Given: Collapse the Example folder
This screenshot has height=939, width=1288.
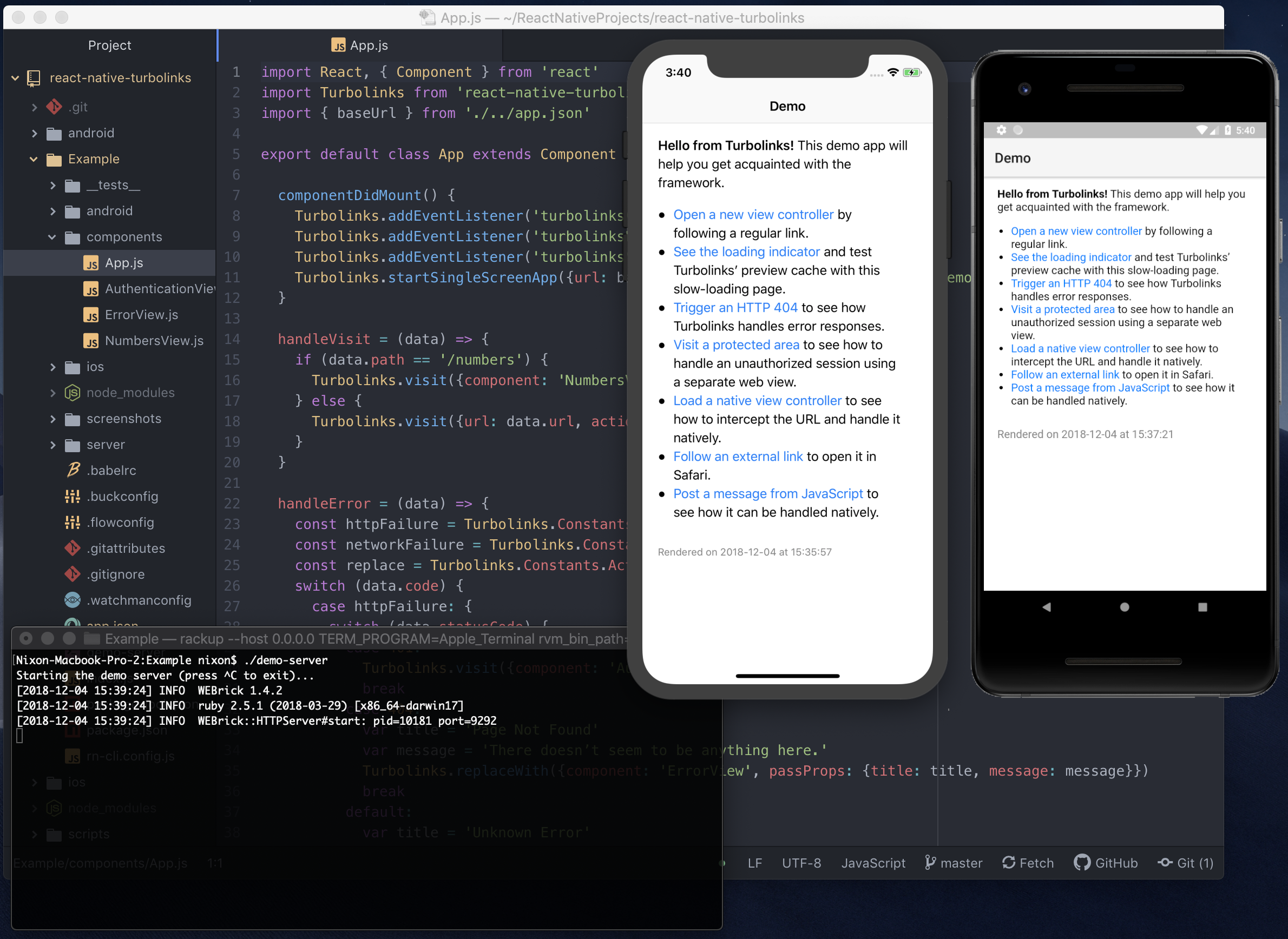Looking at the screenshot, I should [34, 159].
